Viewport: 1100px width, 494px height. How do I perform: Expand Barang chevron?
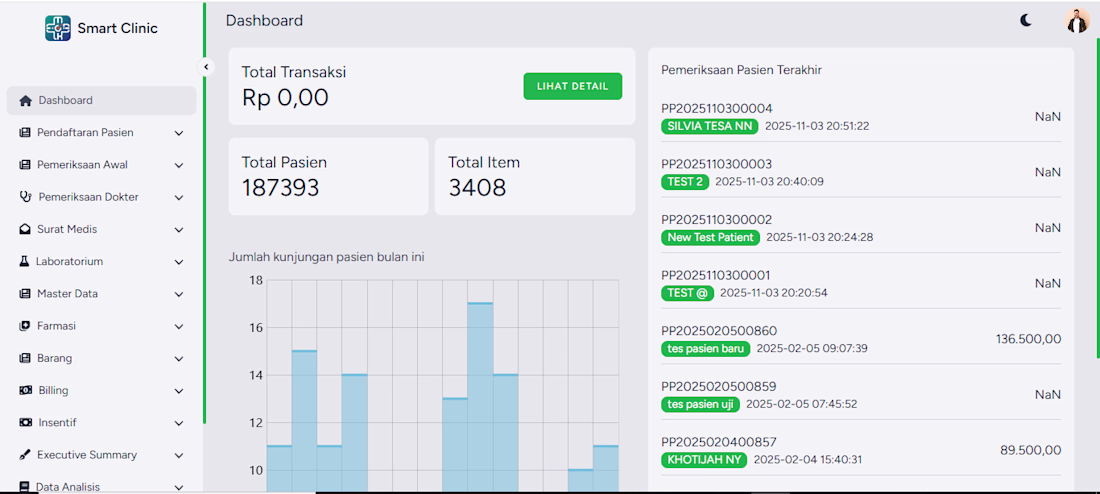pyautogui.click(x=179, y=359)
